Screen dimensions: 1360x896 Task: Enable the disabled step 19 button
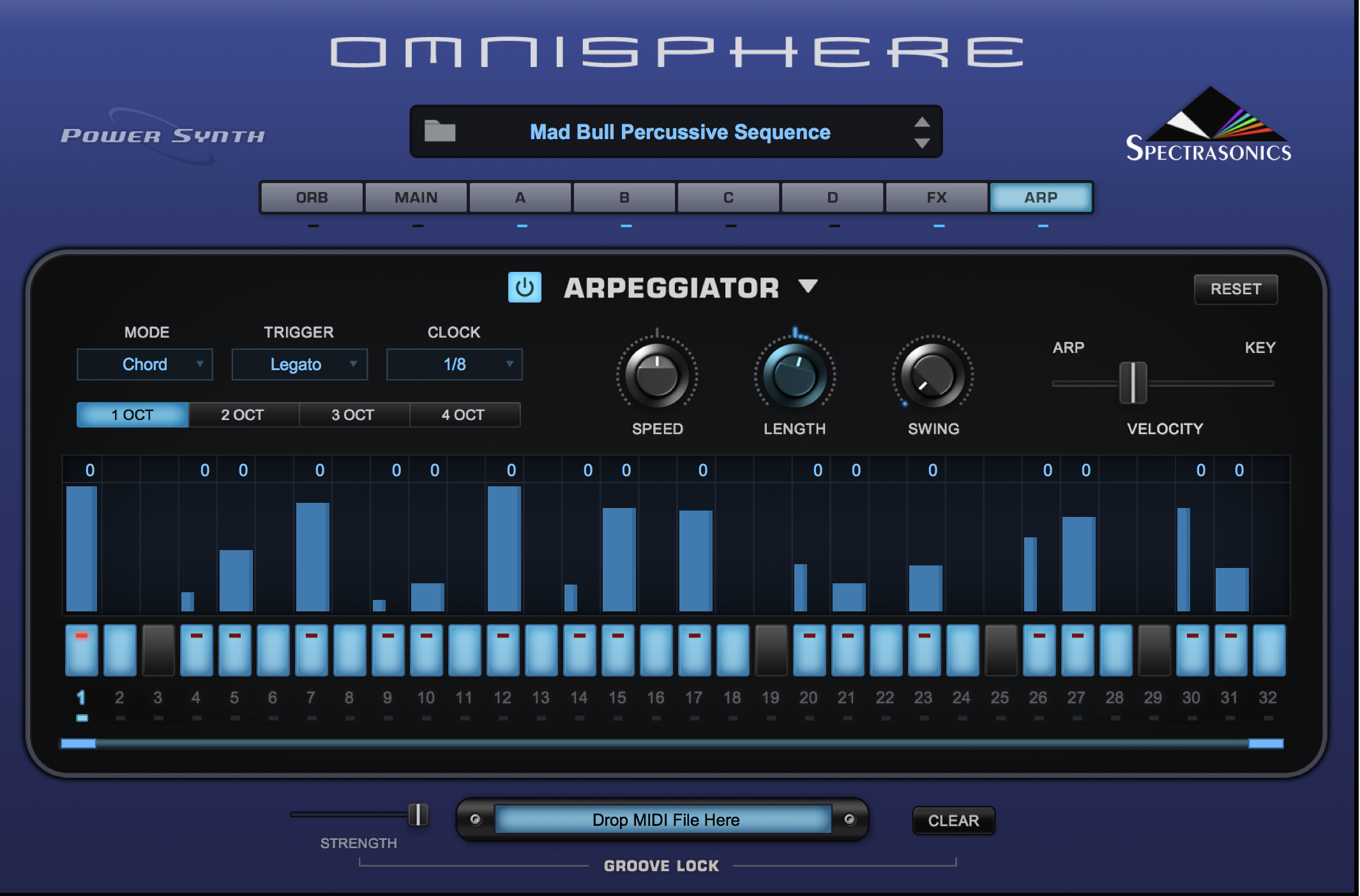771,650
